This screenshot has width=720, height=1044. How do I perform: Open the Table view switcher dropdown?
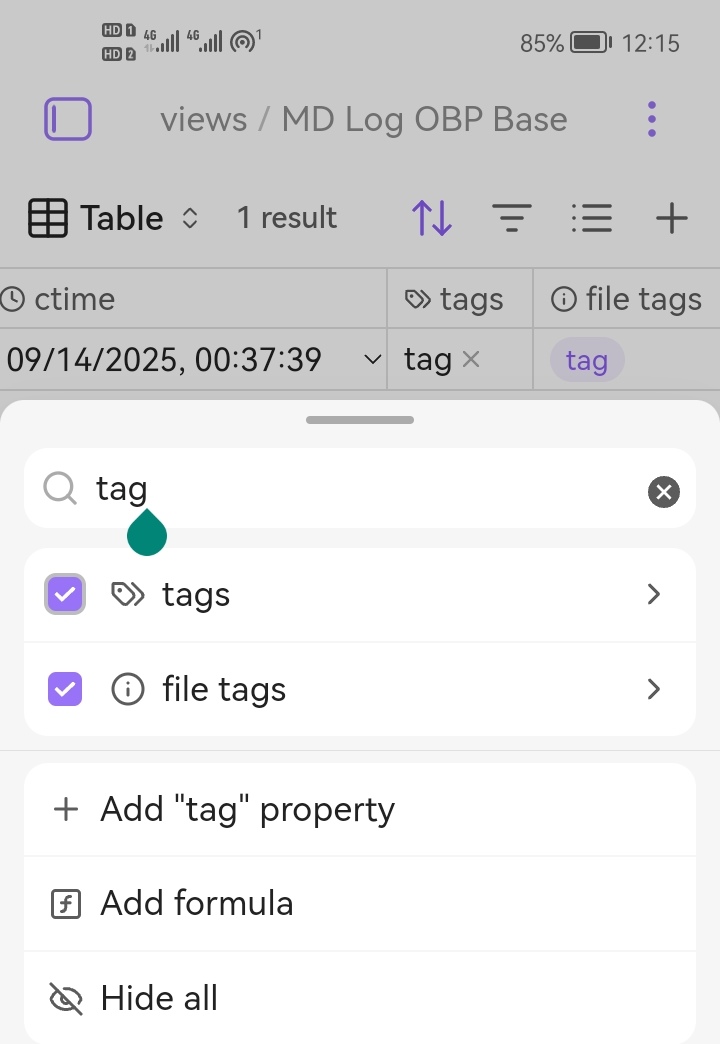click(115, 217)
